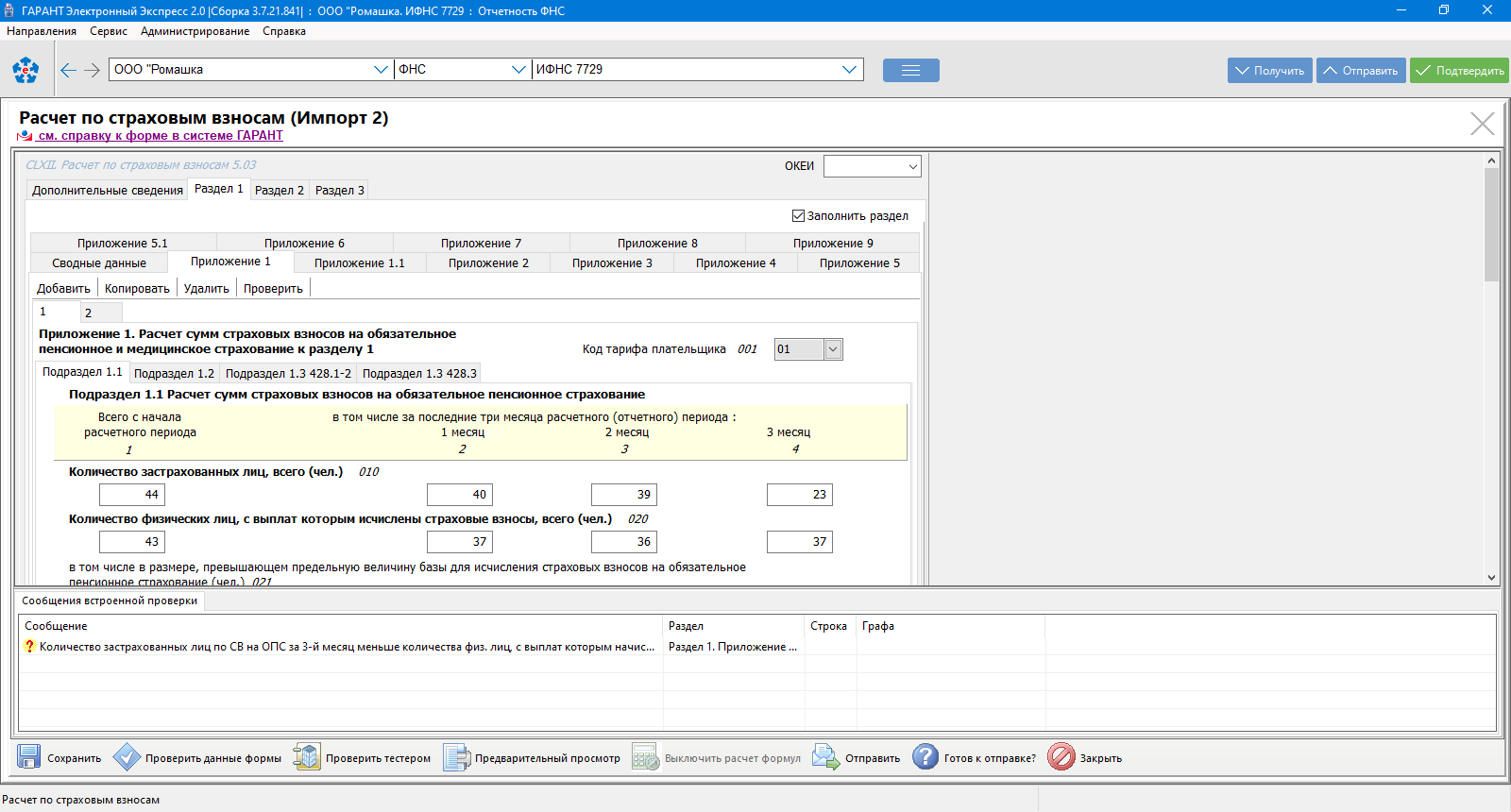Viewport: 1511px width, 812px height.
Task: Select the 'Подраздел 1.2' tab
Action: (x=174, y=374)
